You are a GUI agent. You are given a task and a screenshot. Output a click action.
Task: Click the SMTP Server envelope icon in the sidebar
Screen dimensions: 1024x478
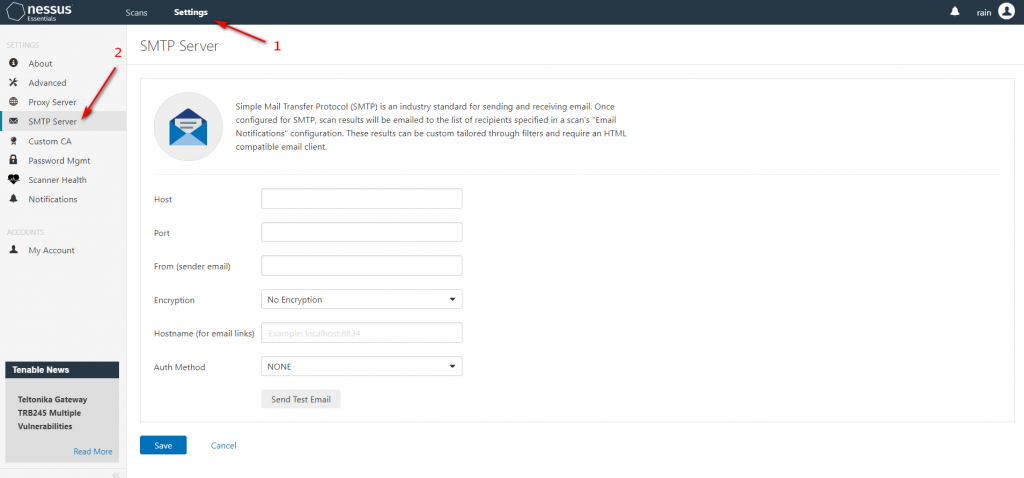pyautogui.click(x=14, y=121)
